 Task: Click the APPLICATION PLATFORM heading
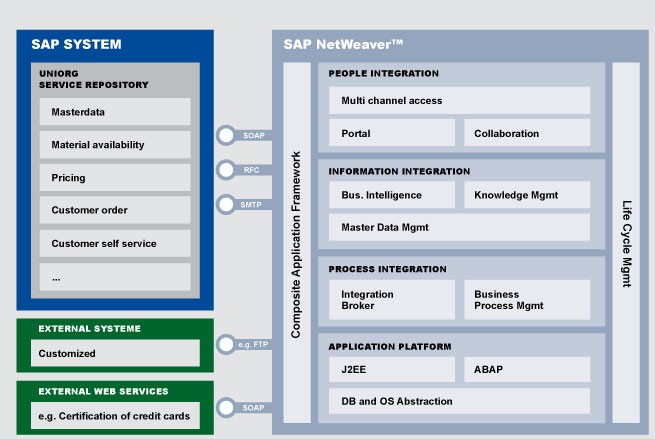390,347
